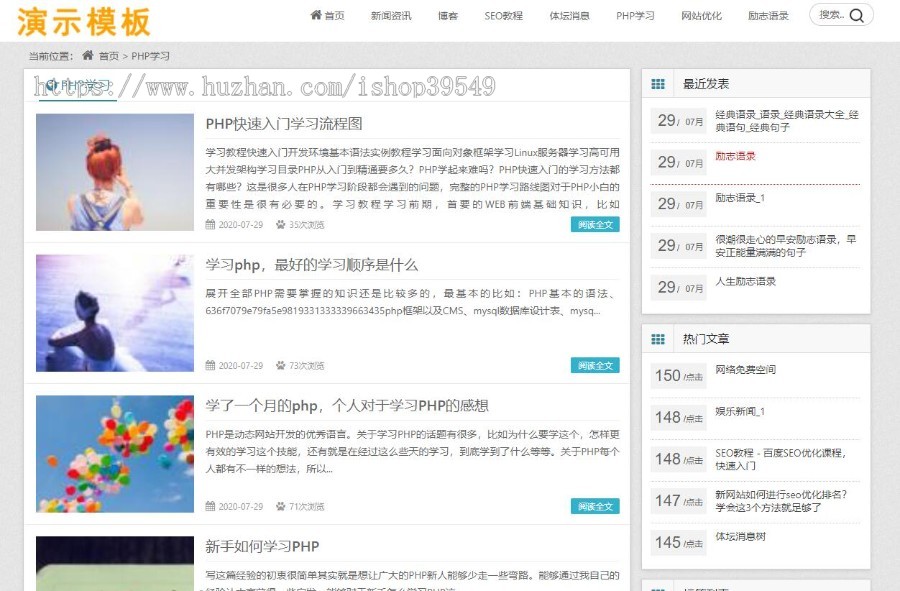Click calendar icon beside 71次浏览 article date
The width and height of the screenshot is (900, 591).
point(210,507)
